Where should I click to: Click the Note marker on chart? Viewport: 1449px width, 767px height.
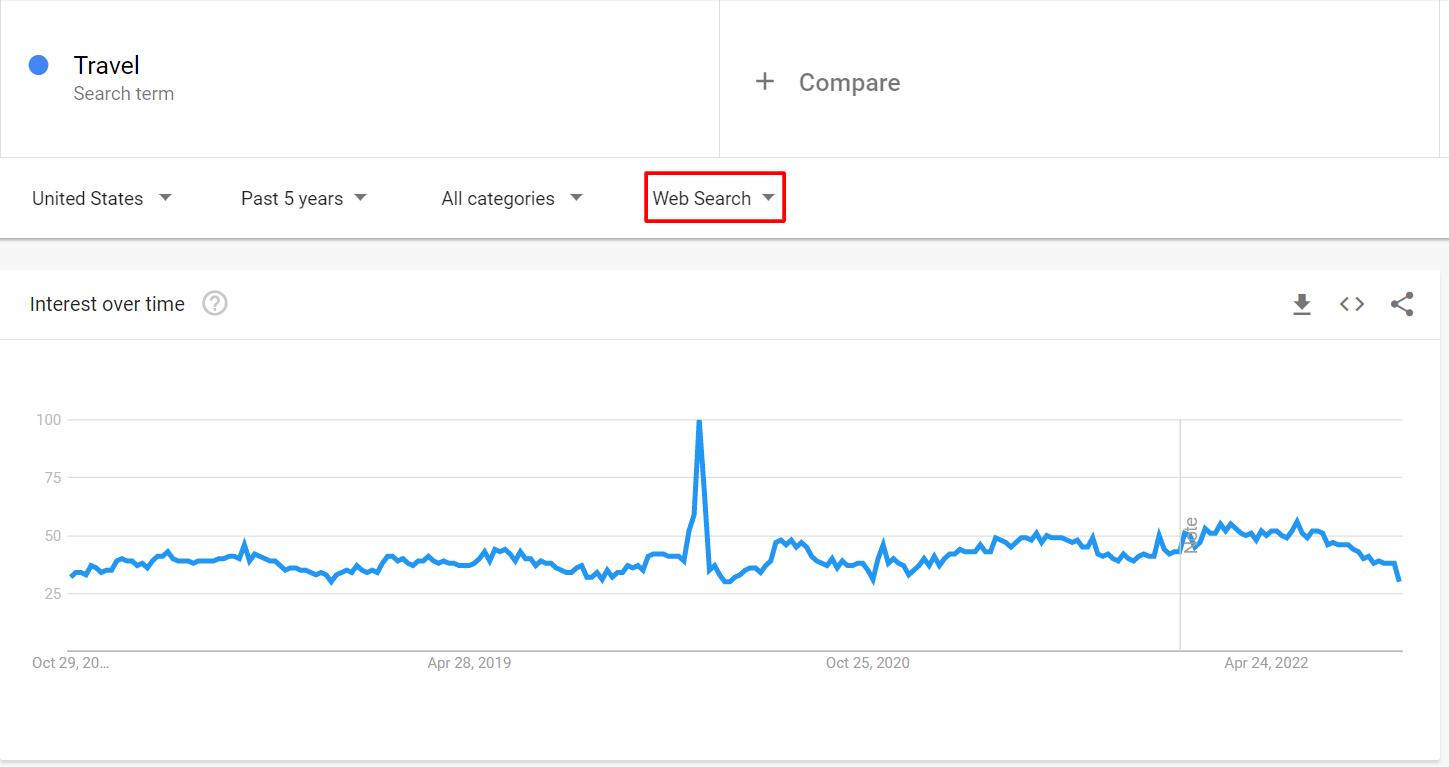click(x=1190, y=535)
